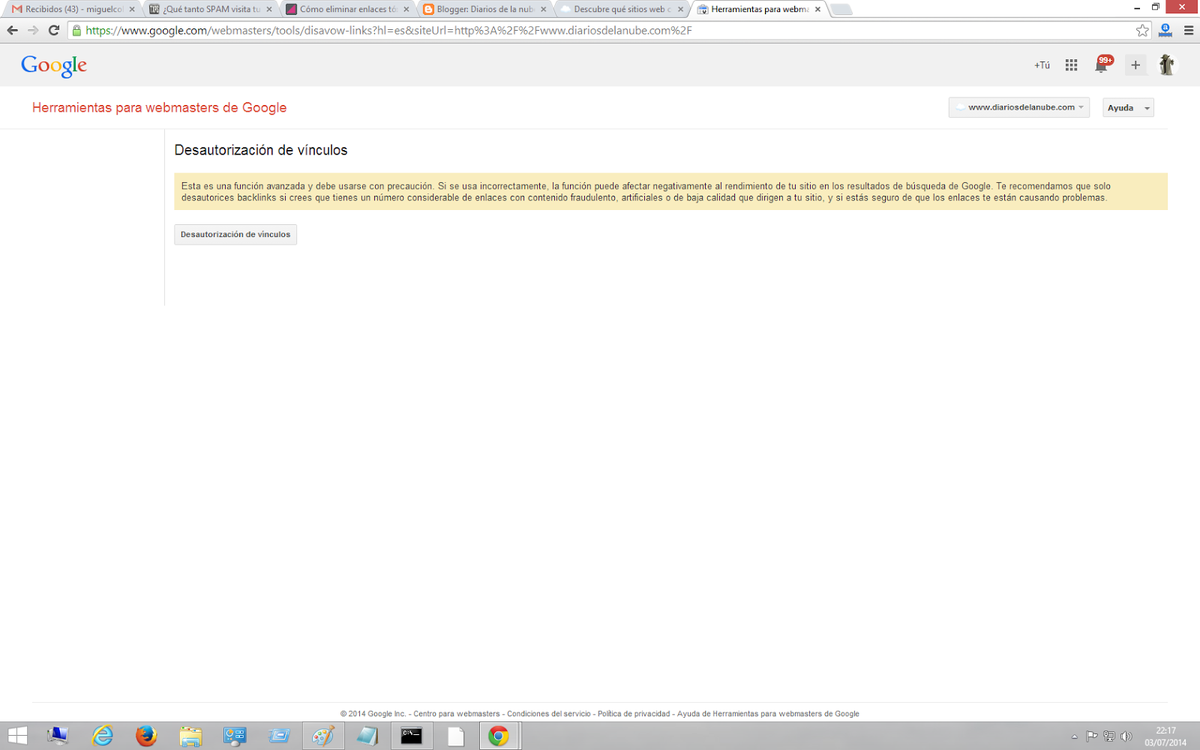Open the +Tú link
The width and height of the screenshot is (1200, 750).
pos(1042,65)
